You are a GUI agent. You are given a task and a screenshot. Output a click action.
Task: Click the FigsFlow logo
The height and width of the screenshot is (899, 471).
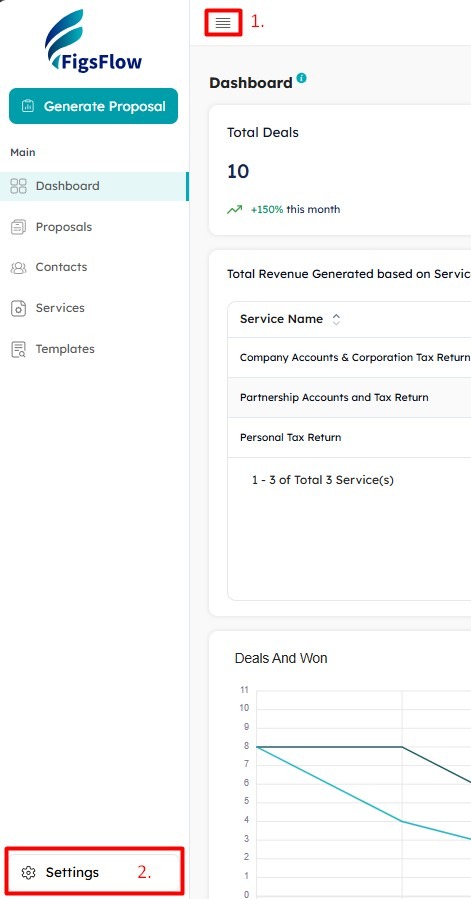coord(94,40)
